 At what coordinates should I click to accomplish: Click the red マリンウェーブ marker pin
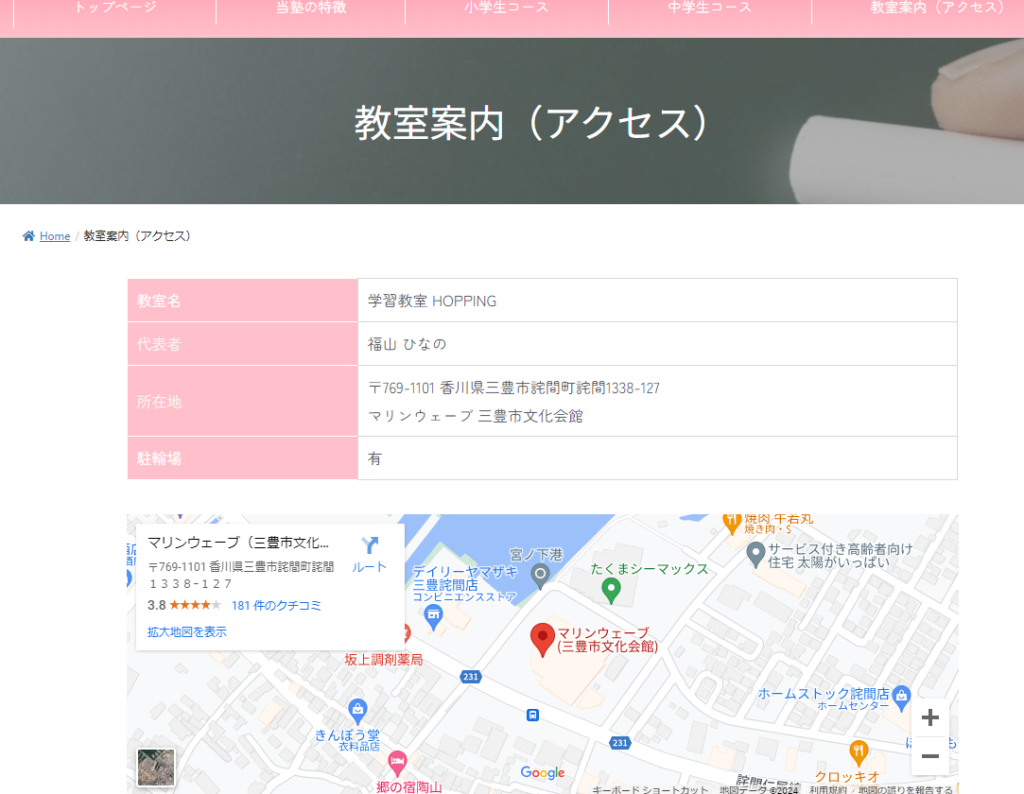[x=543, y=635]
